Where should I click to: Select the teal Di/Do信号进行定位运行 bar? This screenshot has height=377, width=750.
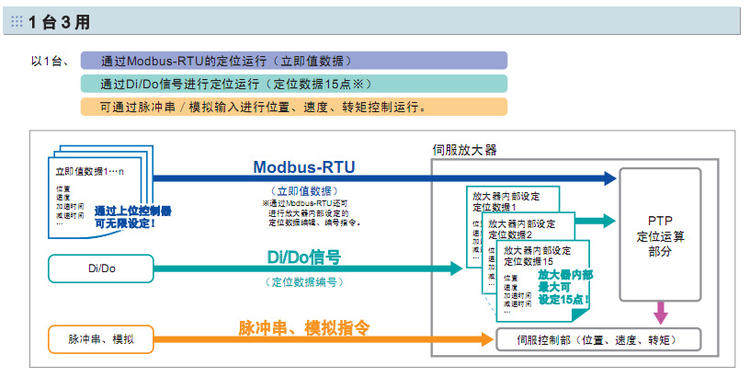coord(294,84)
